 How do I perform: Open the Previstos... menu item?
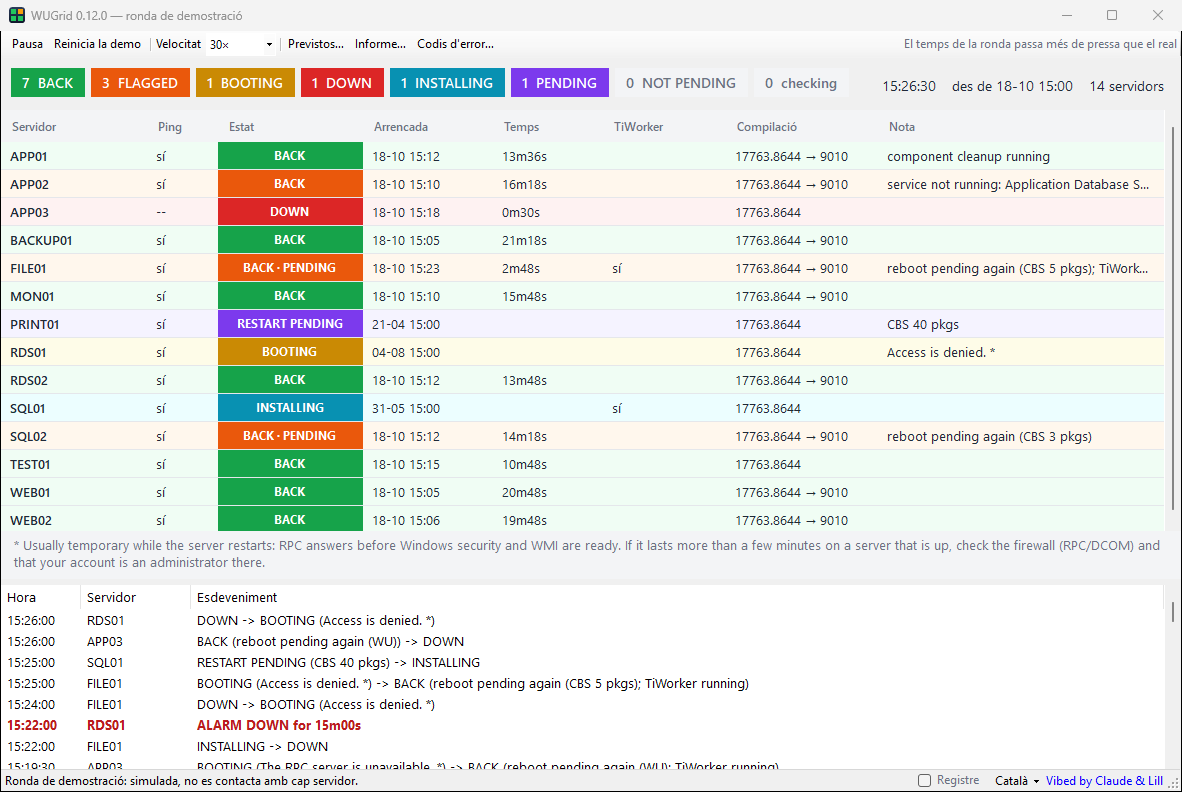pos(316,44)
